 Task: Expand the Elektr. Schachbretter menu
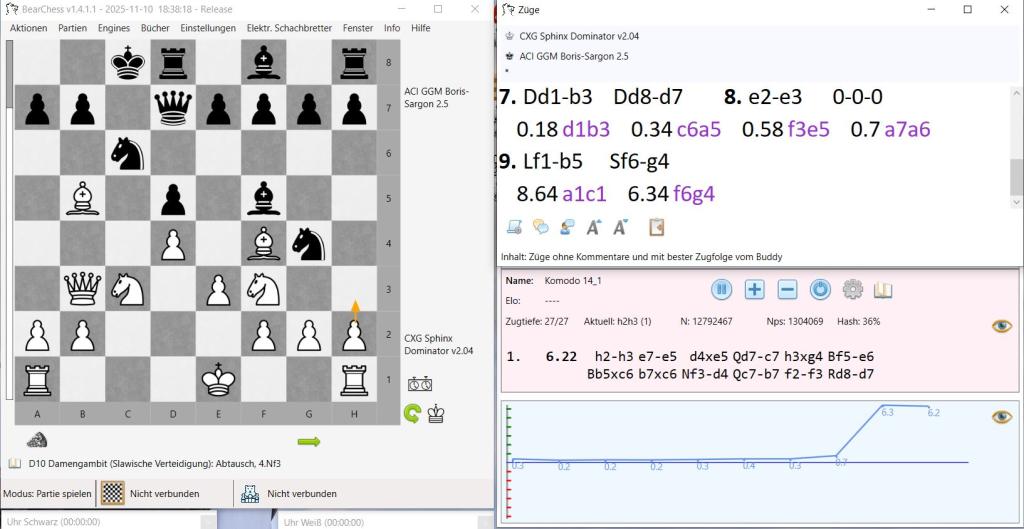(289, 28)
